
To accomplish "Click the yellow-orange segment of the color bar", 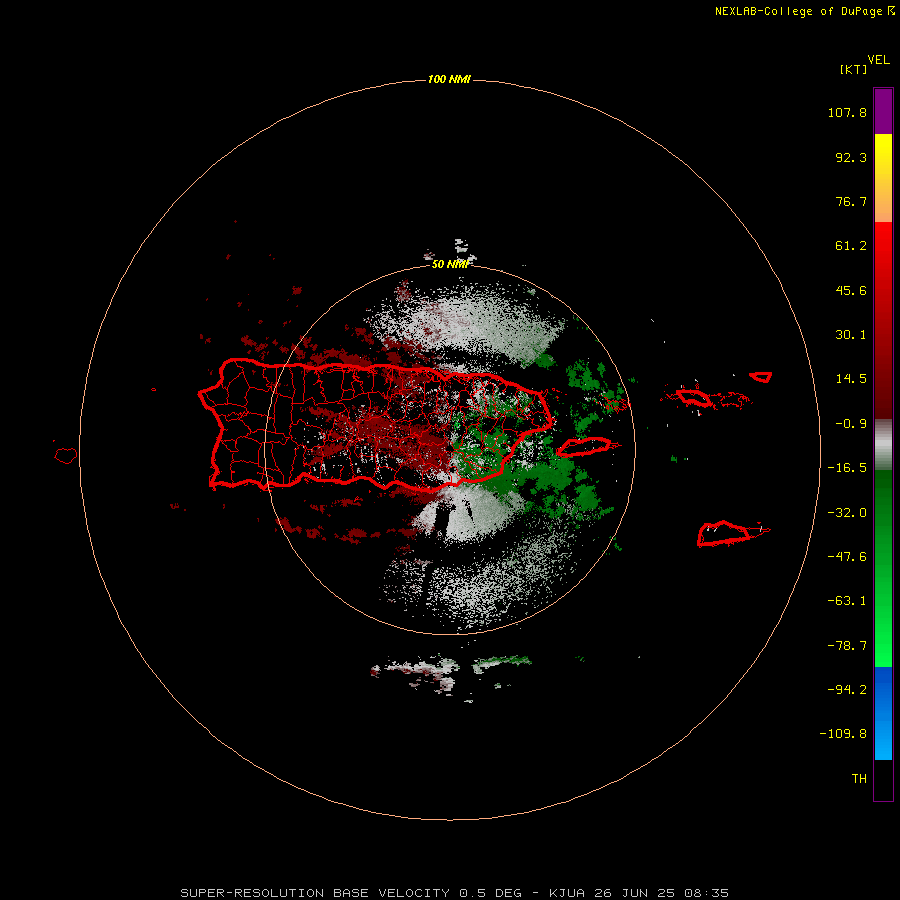I will (883, 178).
